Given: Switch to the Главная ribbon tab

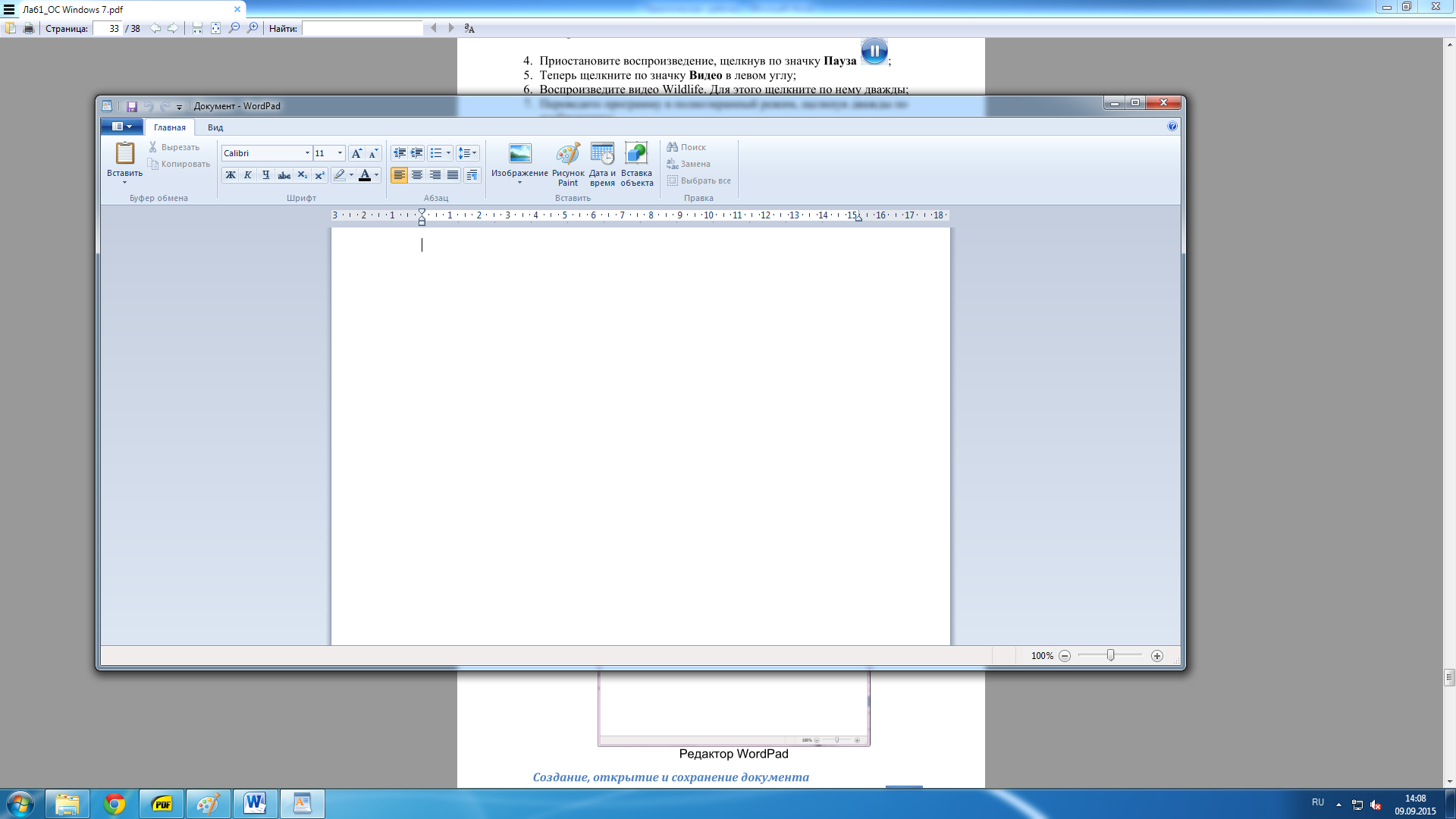Looking at the screenshot, I should click(170, 127).
